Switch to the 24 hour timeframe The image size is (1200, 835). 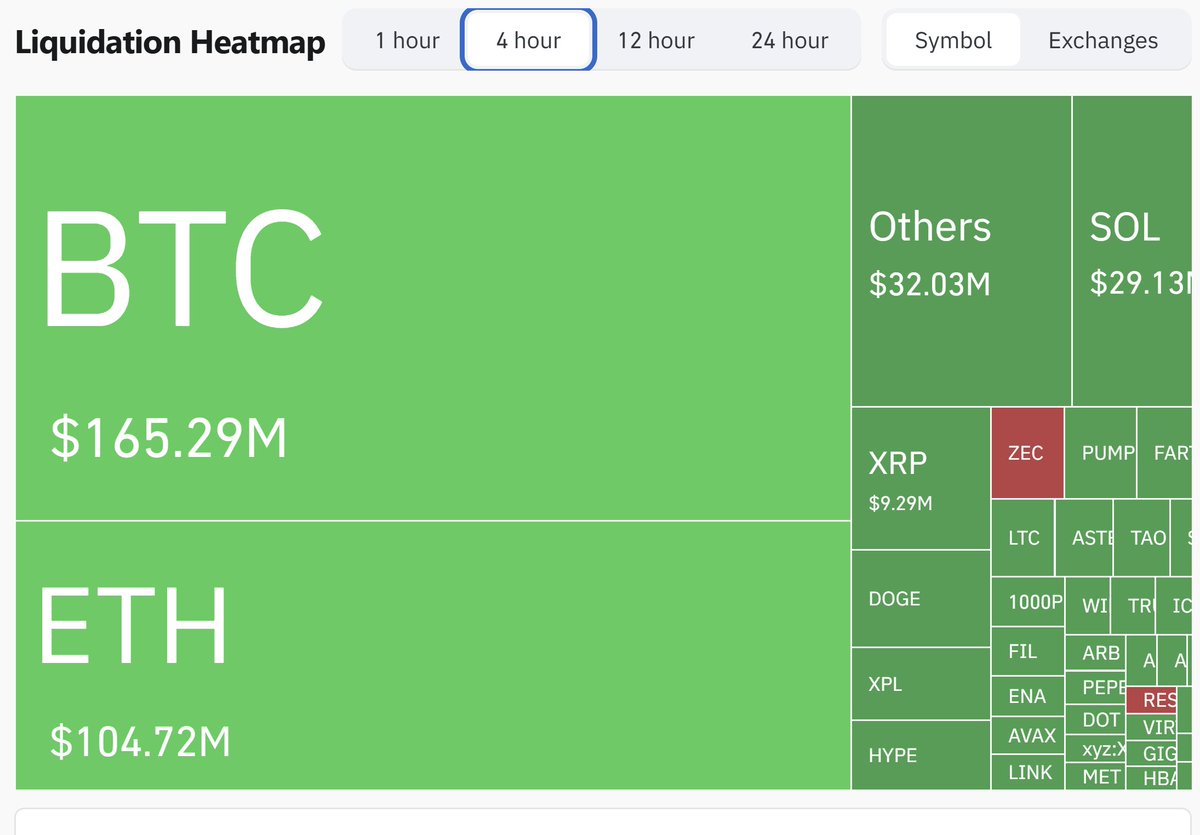790,40
